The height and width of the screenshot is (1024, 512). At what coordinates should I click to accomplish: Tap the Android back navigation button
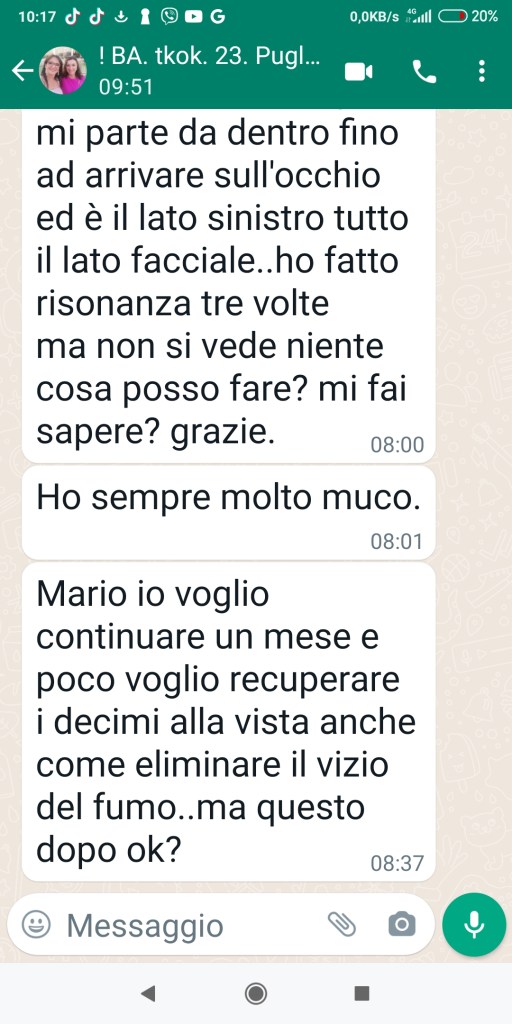(x=148, y=994)
